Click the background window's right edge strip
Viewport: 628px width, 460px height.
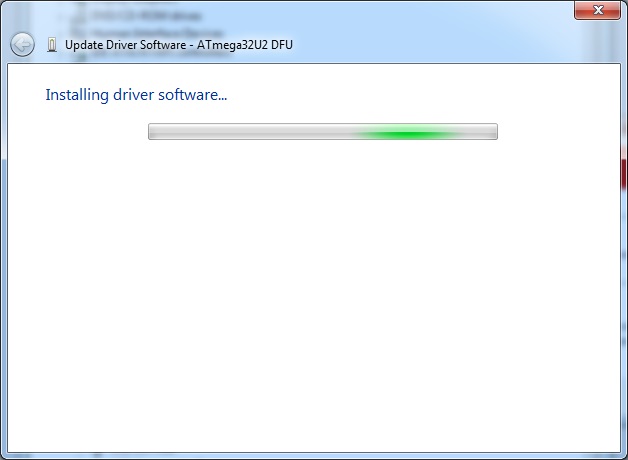click(x=624, y=250)
